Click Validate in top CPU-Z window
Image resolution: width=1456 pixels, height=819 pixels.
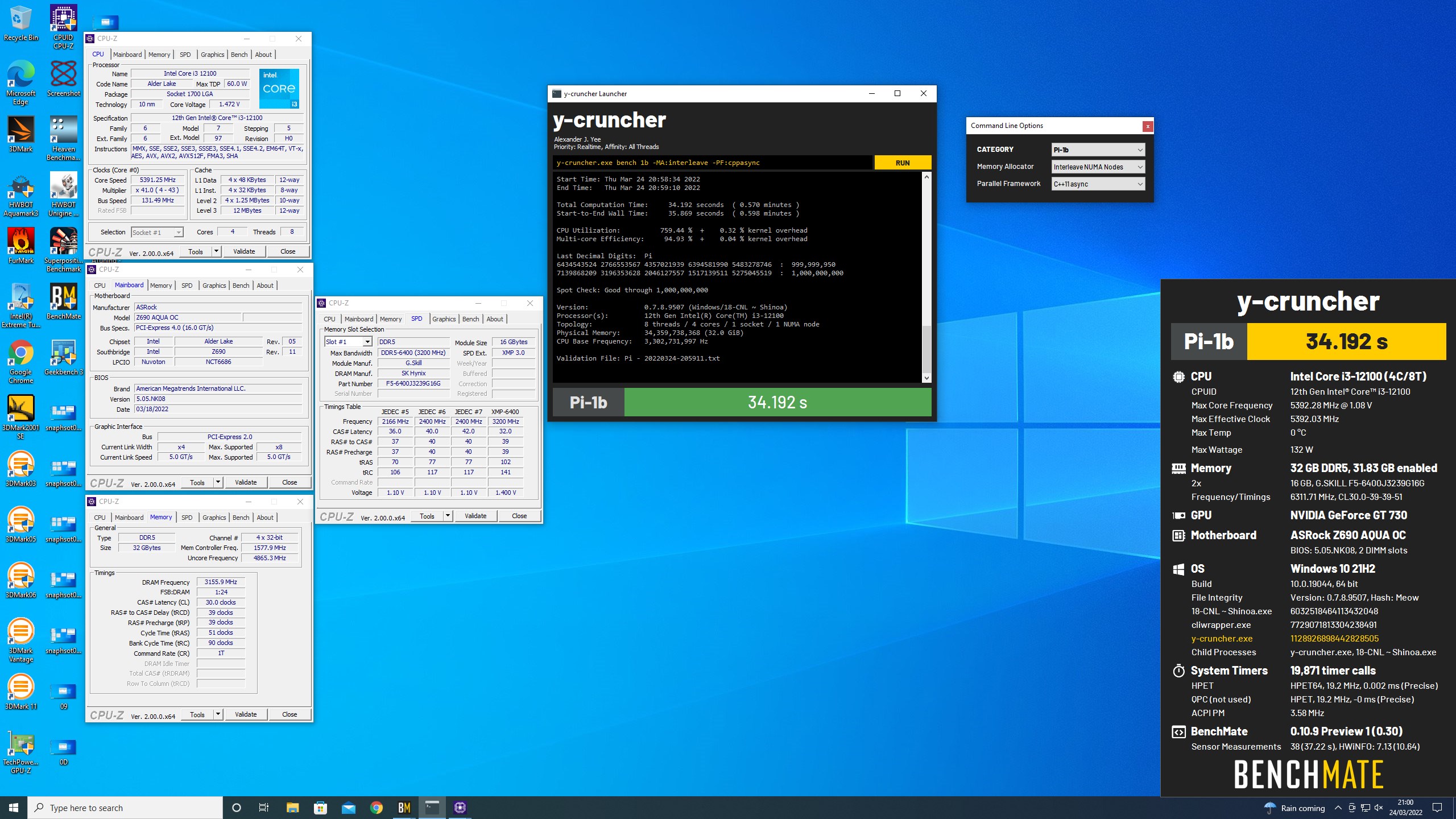coord(244,251)
